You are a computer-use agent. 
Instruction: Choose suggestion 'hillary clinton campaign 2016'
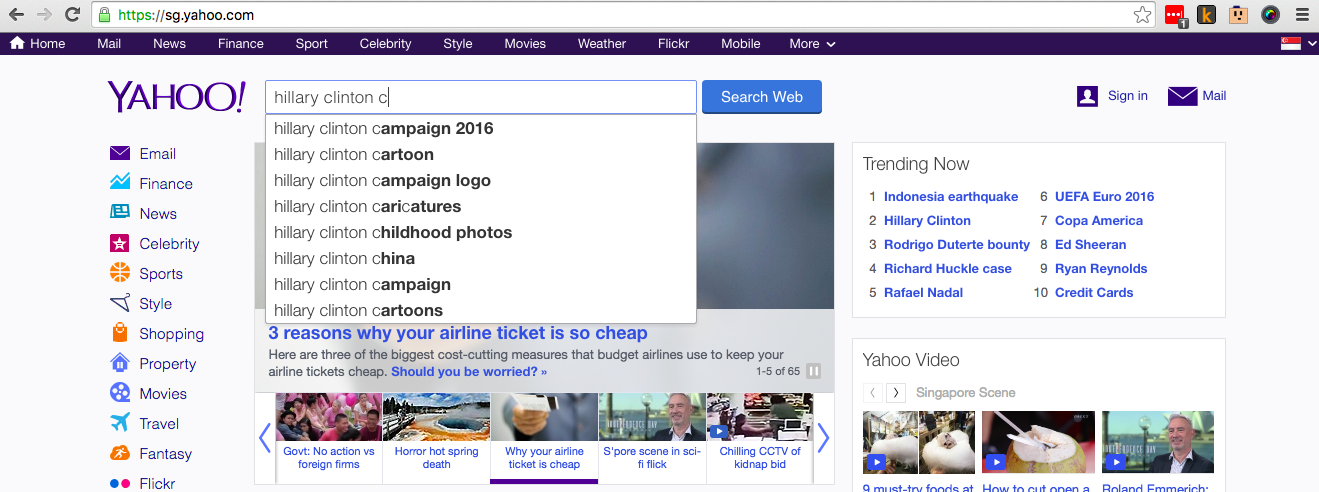click(481, 128)
